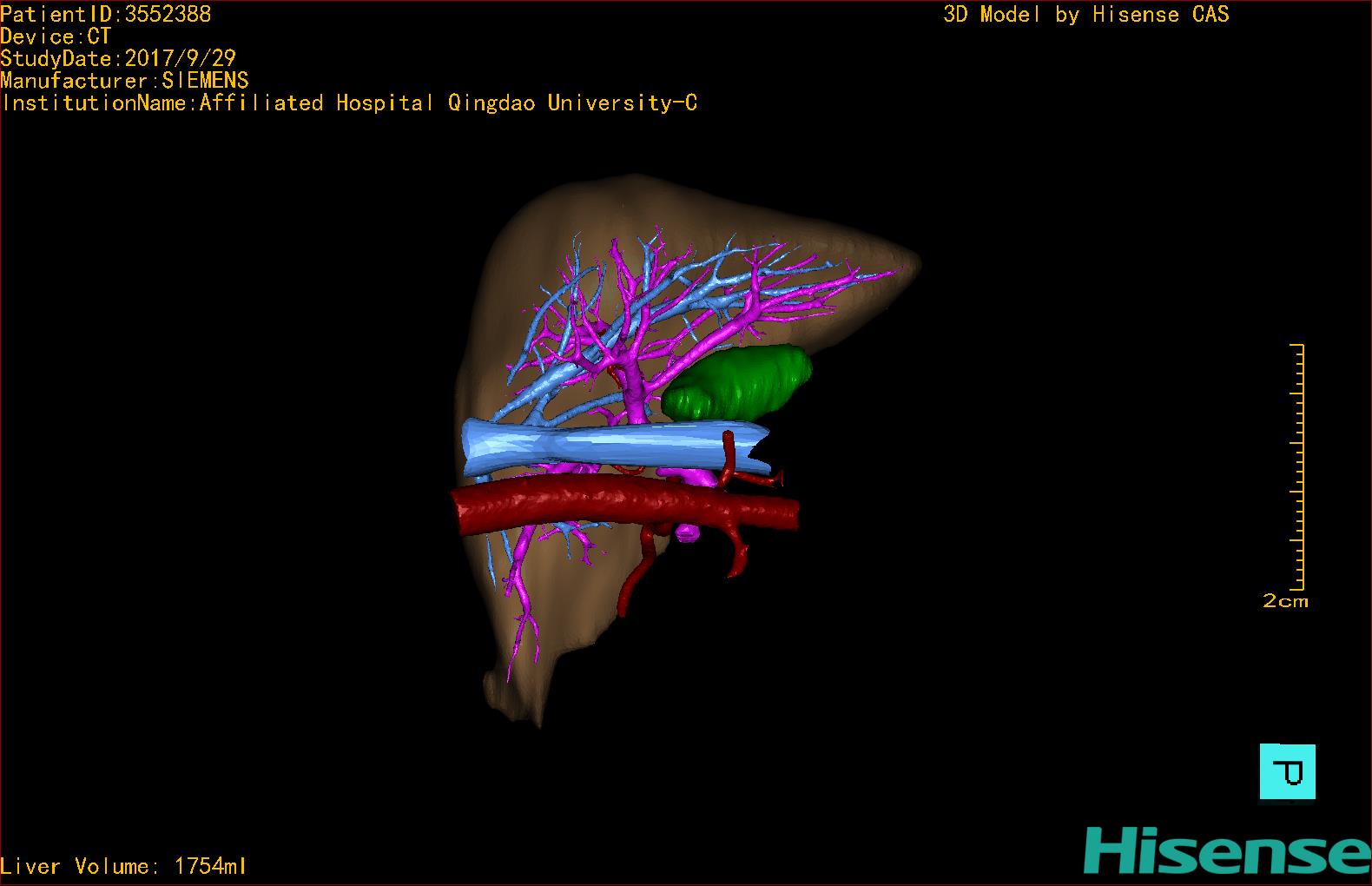Click the PatientID:3552388 text
Screen dimensions: 1372x886
(106, 14)
